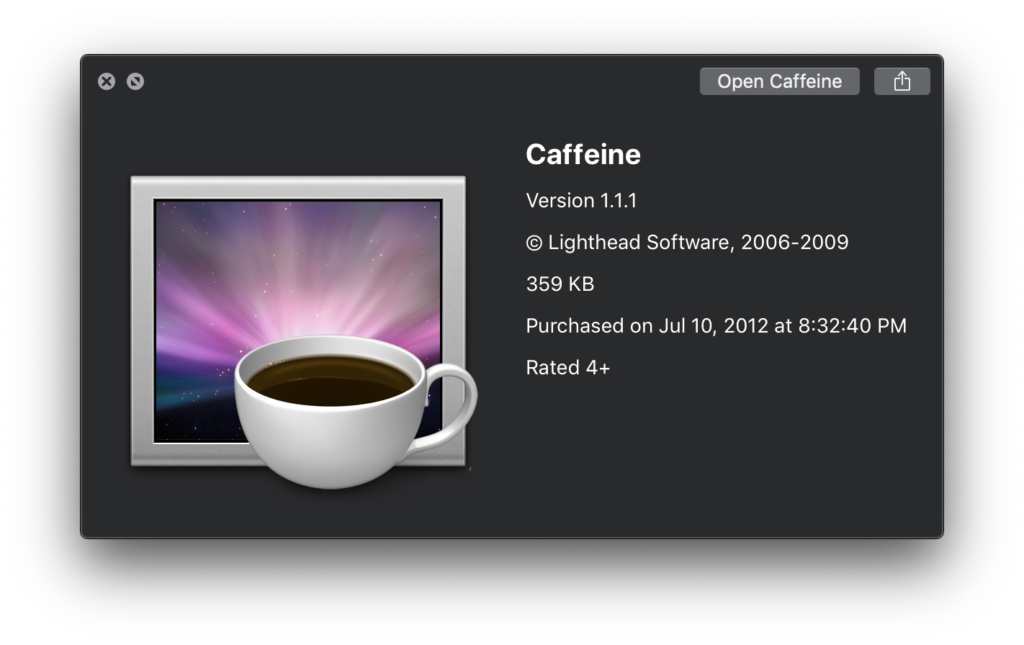Screen dimensions: 1024x645
Task: Click the circular slashed icon beside close
Action: [135, 82]
